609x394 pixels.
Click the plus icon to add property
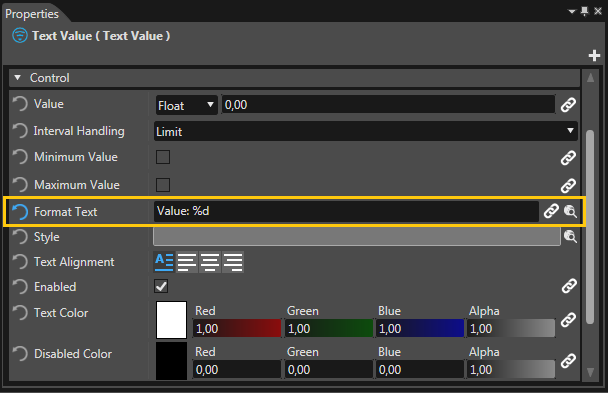pos(594,56)
